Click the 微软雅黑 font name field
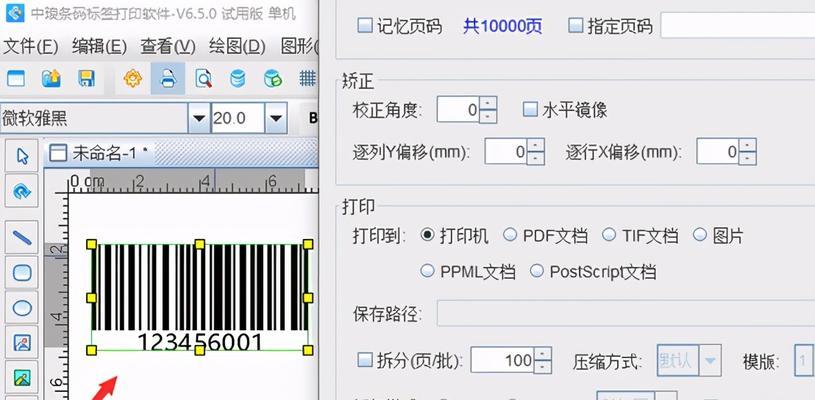 click(94, 118)
